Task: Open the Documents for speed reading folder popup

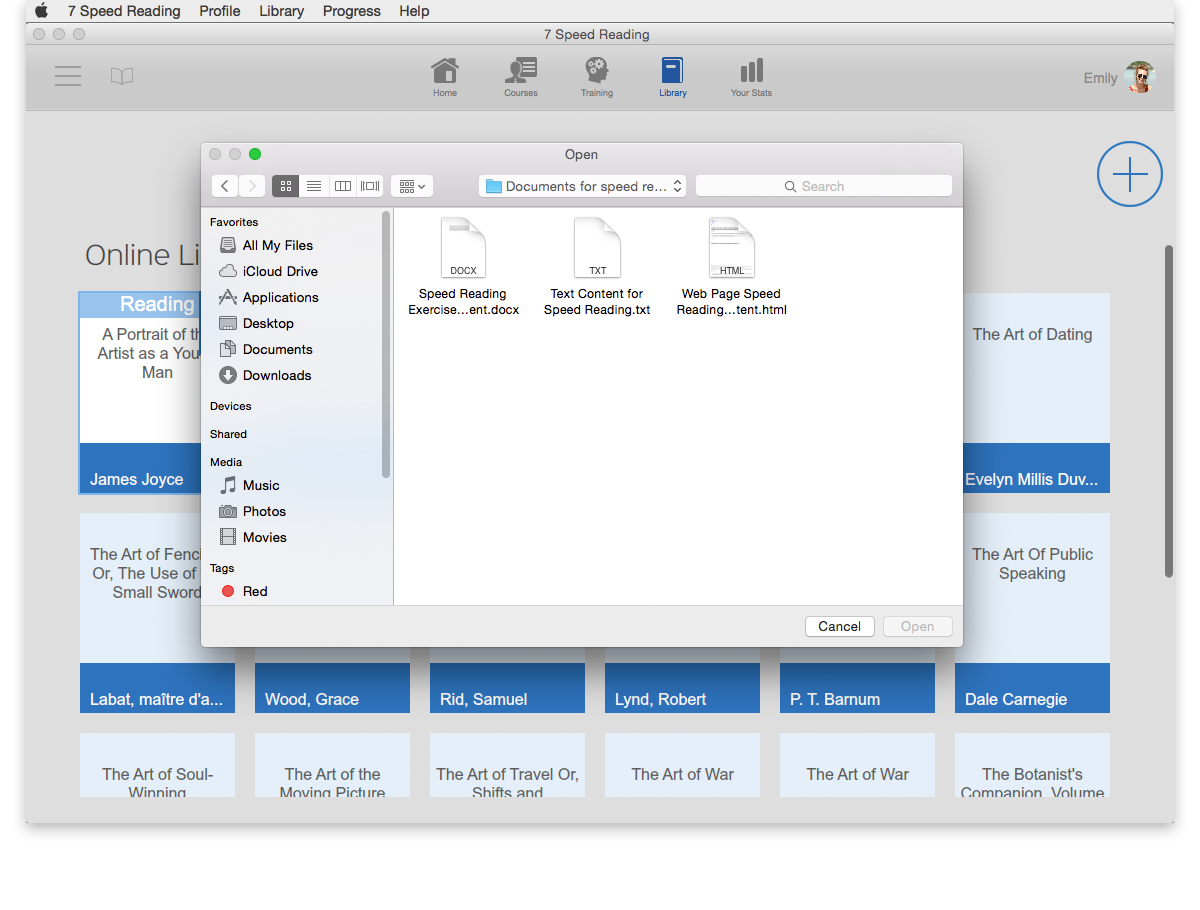Action: click(x=582, y=186)
